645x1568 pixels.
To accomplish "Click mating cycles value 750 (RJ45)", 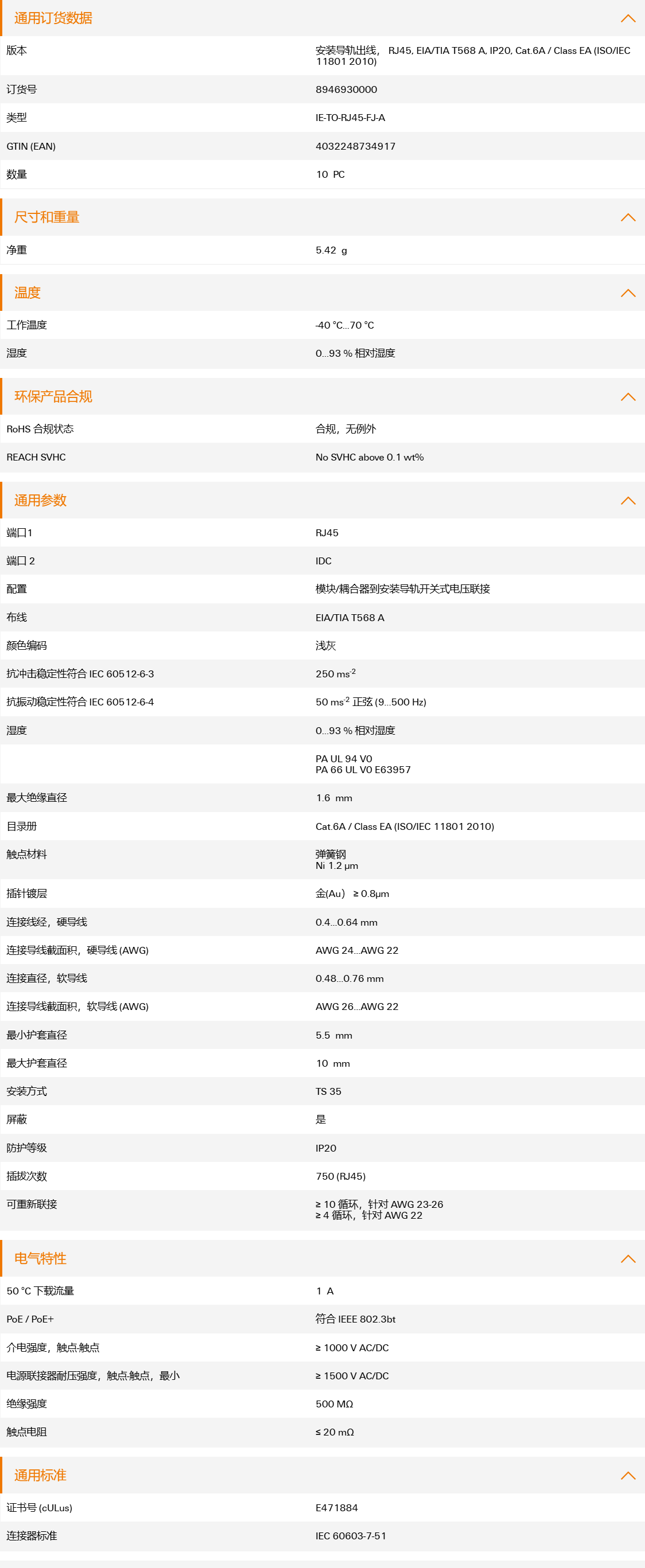I will pyautogui.click(x=340, y=1177).
